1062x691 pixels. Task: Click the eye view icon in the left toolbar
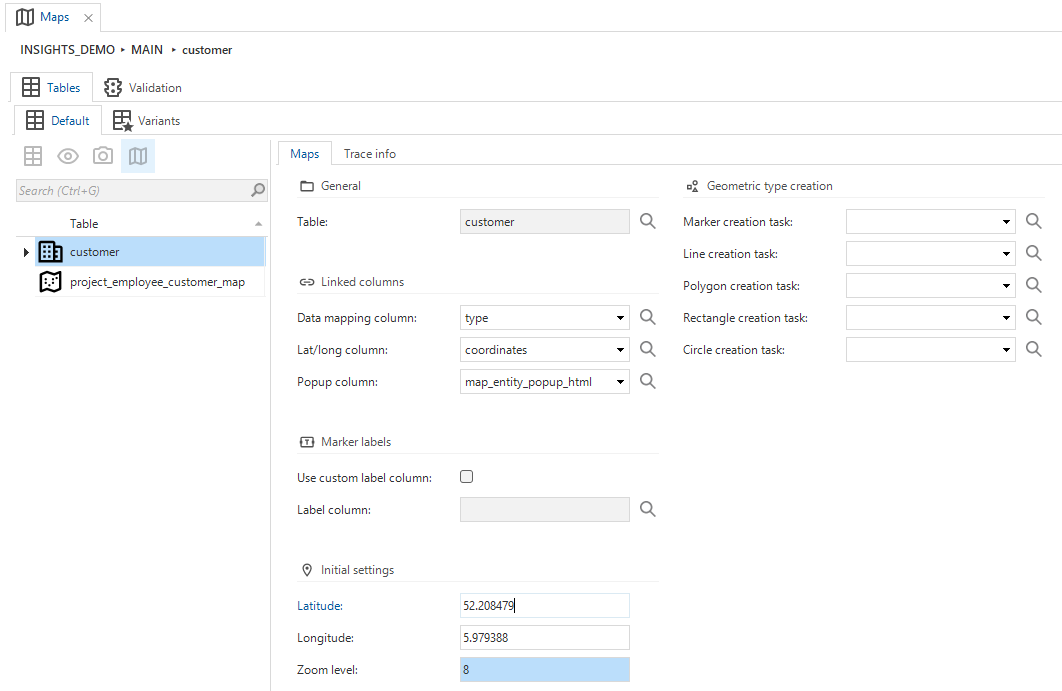coord(68,156)
